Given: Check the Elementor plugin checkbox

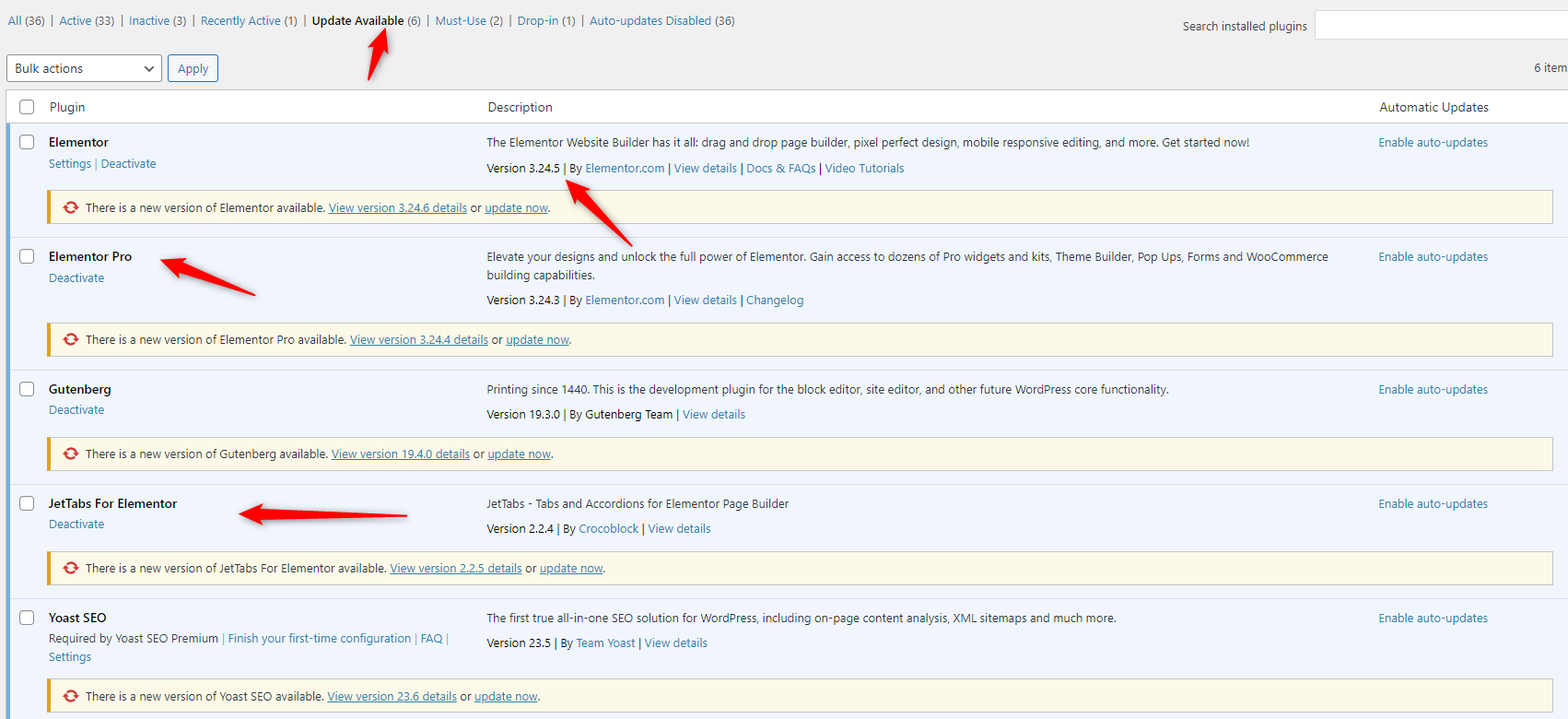Looking at the screenshot, I should tap(27, 142).
